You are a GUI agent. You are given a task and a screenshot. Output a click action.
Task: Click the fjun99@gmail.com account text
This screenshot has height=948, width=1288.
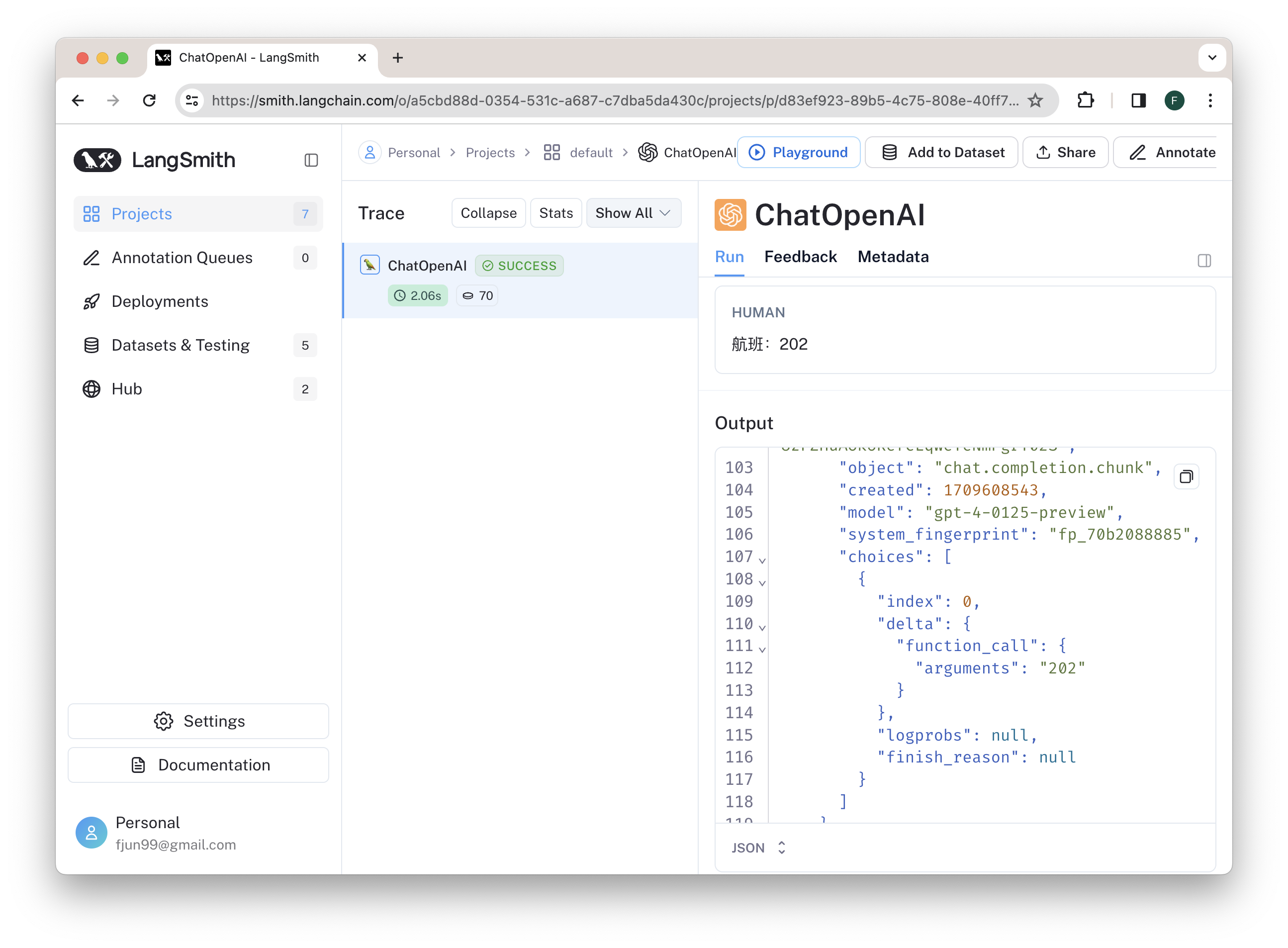[176, 844]
